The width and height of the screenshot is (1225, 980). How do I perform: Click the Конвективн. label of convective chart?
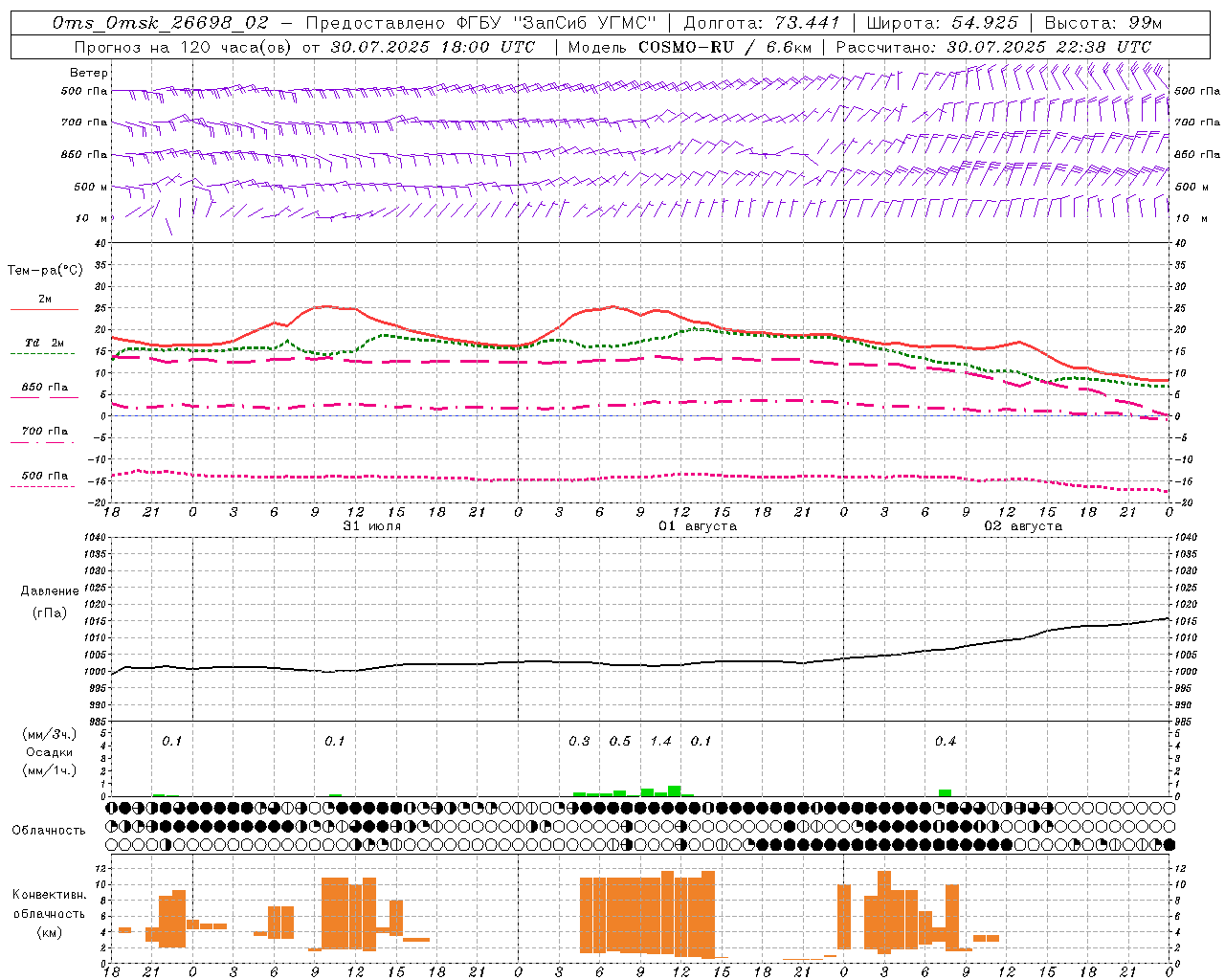tap(49, 895)
